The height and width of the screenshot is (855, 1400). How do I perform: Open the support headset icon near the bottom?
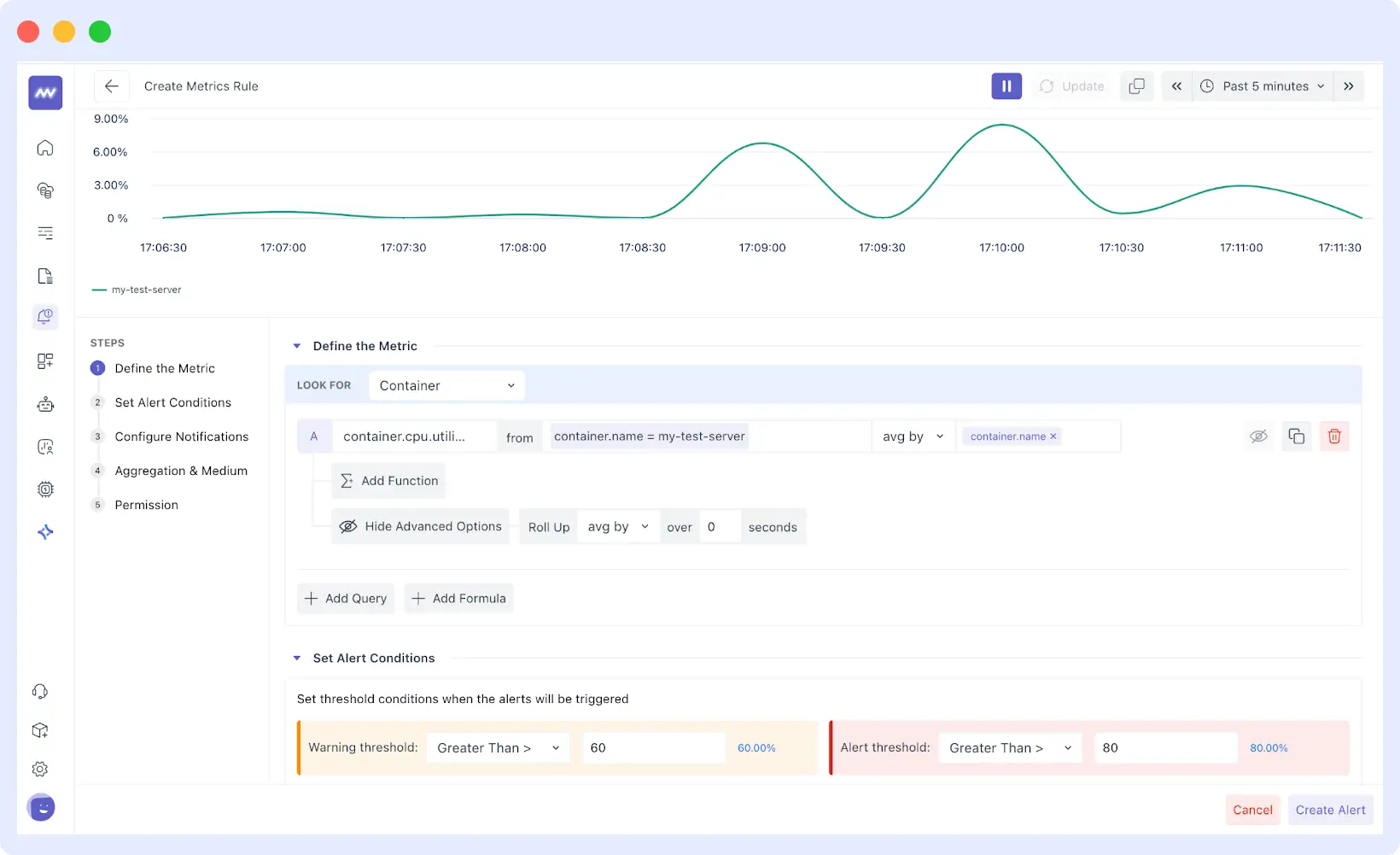(x=40, y=690)
